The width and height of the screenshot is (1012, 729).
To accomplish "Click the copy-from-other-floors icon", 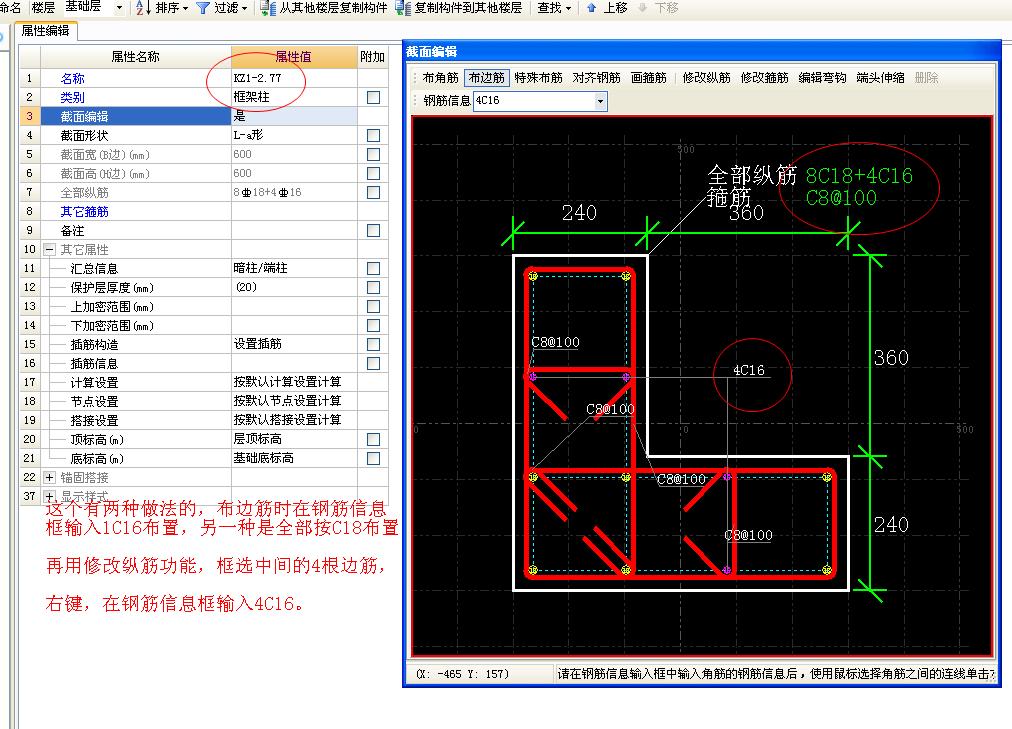I will pyautogui.click(x=268, y=8).
